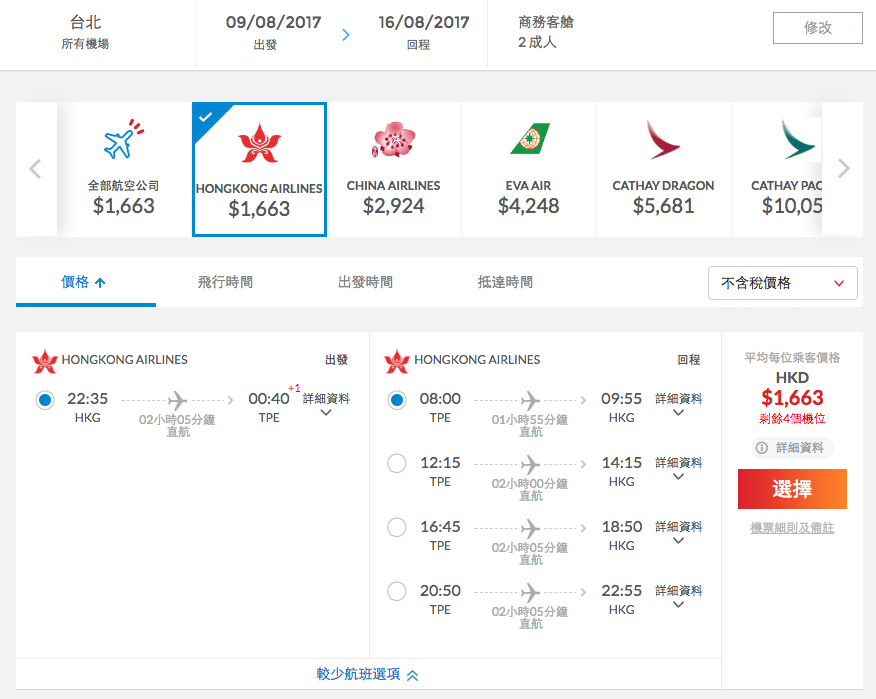Click the 詳細資料 pill under the price
The height and width of the screenshot is (699, 876).
pyautogui.click(x=792, y=448)
